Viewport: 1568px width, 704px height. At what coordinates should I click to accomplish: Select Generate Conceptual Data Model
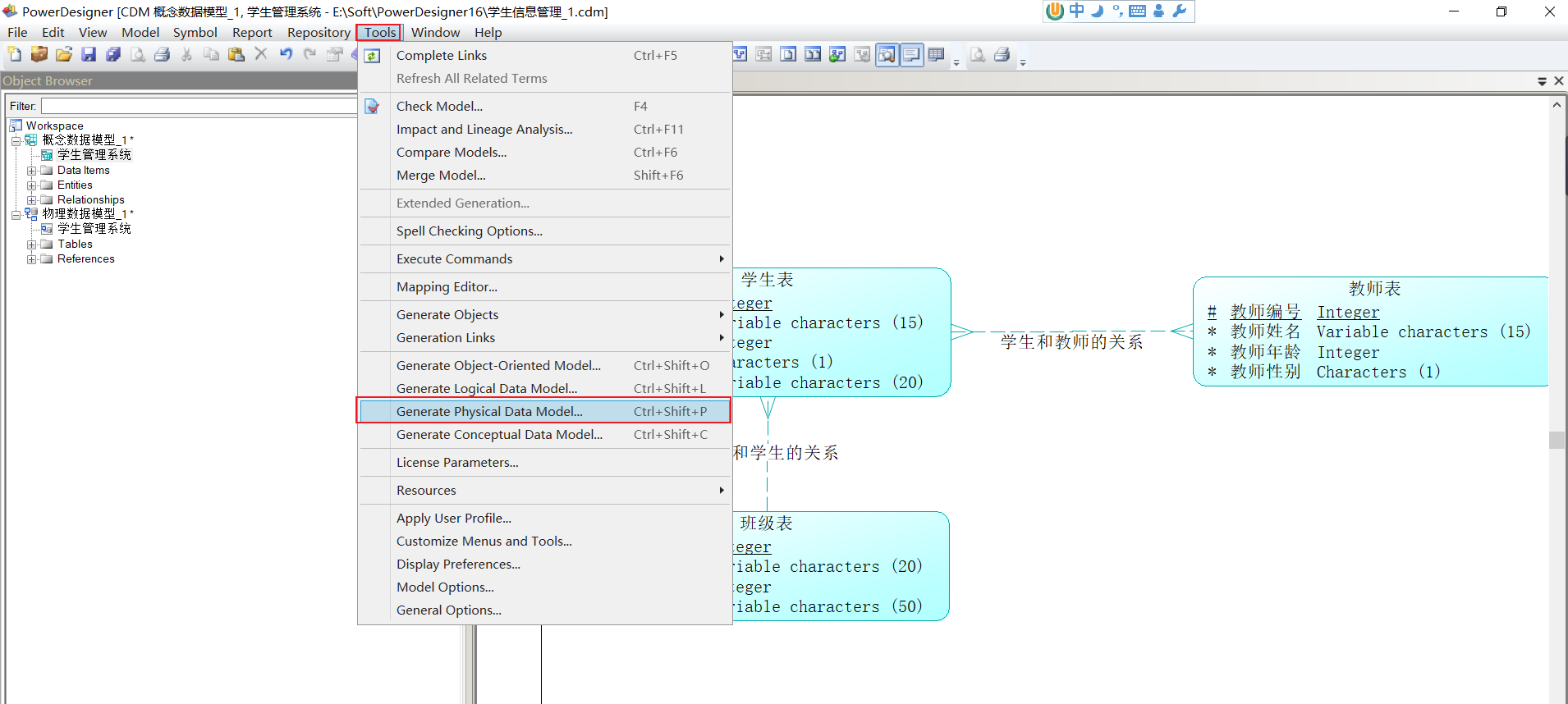click(544, 435)
